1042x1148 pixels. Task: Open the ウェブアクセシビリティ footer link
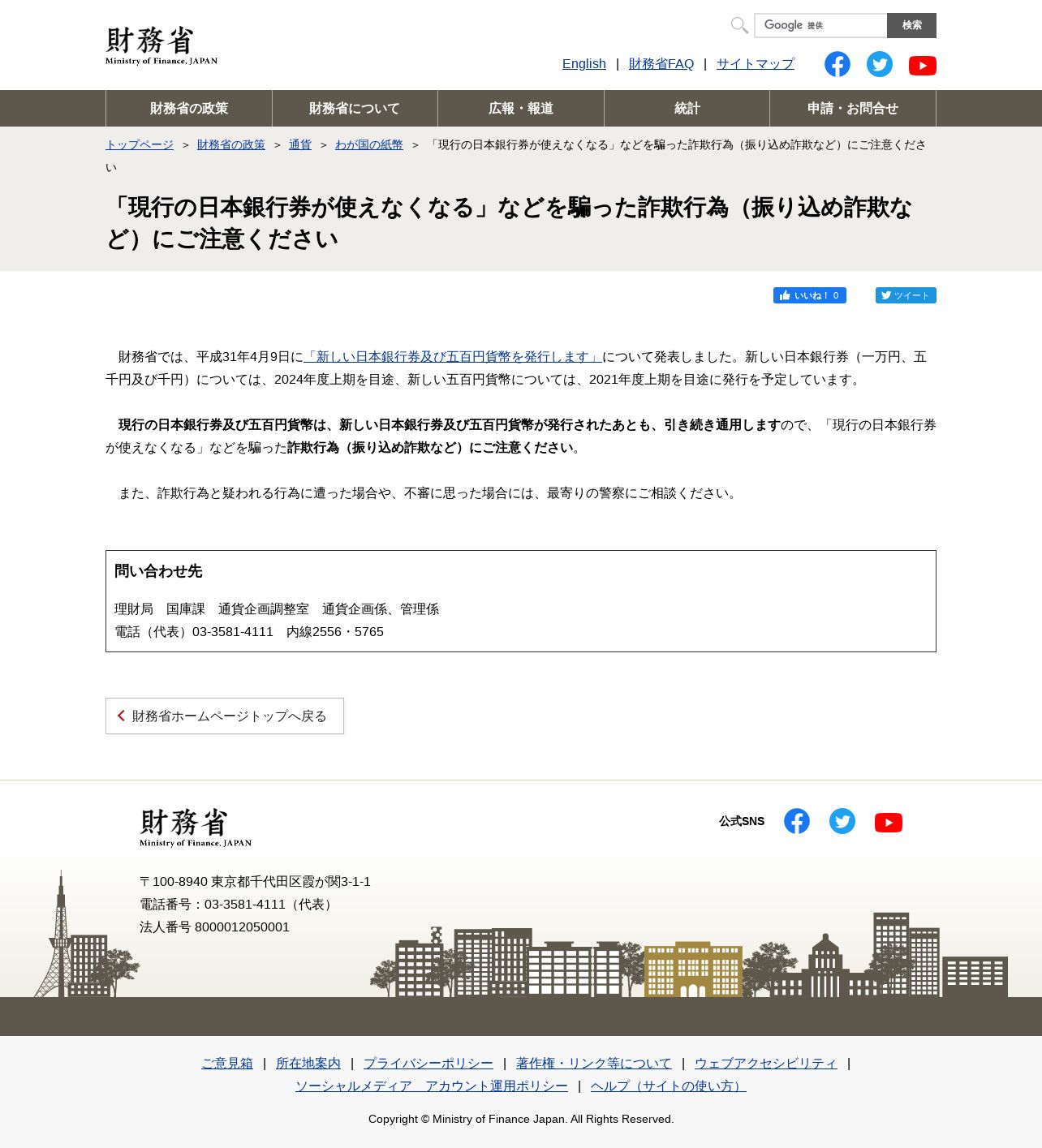[766, 1063]
